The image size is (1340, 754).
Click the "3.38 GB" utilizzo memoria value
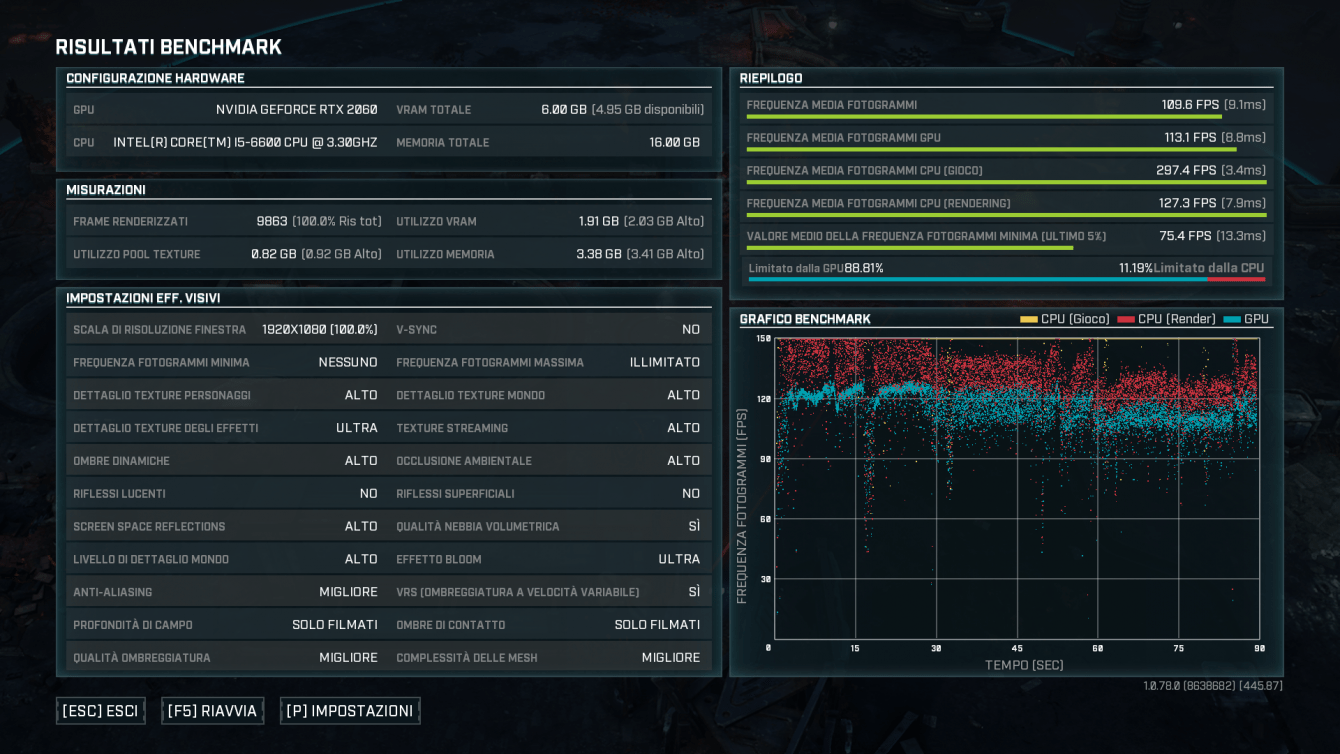pos(599,255)
